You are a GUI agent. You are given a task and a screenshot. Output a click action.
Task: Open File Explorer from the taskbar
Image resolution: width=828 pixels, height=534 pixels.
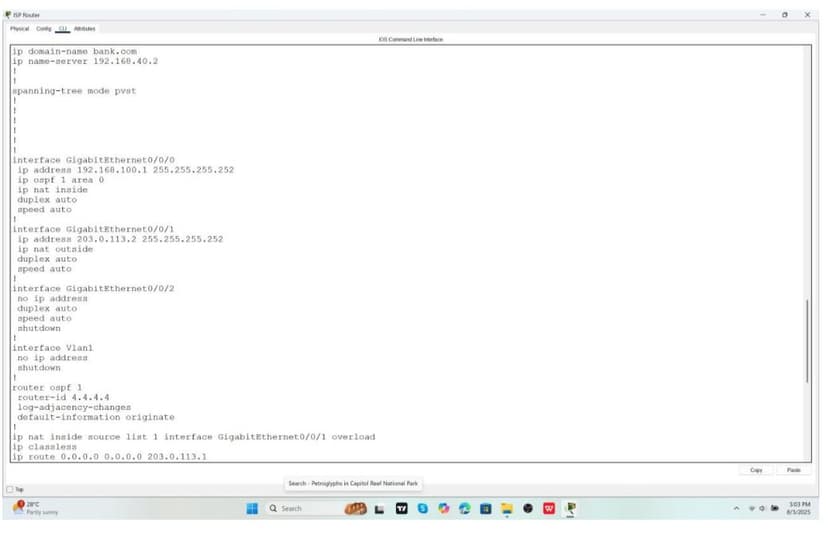pos(507,508)
